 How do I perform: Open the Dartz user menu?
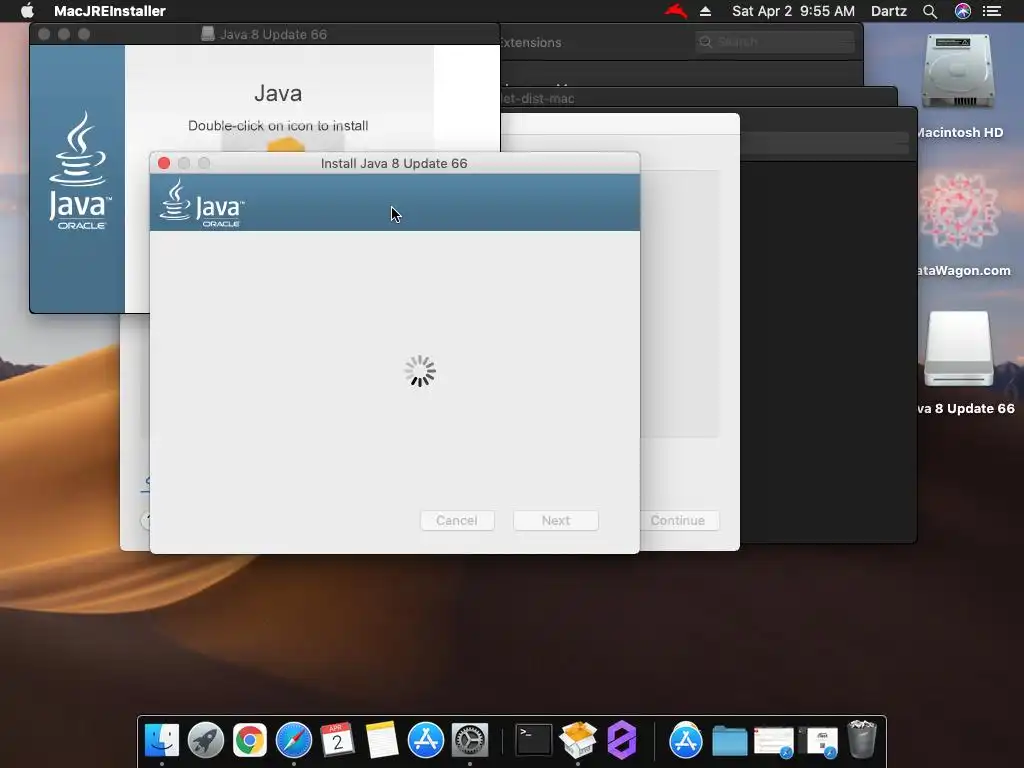point(888,11)
